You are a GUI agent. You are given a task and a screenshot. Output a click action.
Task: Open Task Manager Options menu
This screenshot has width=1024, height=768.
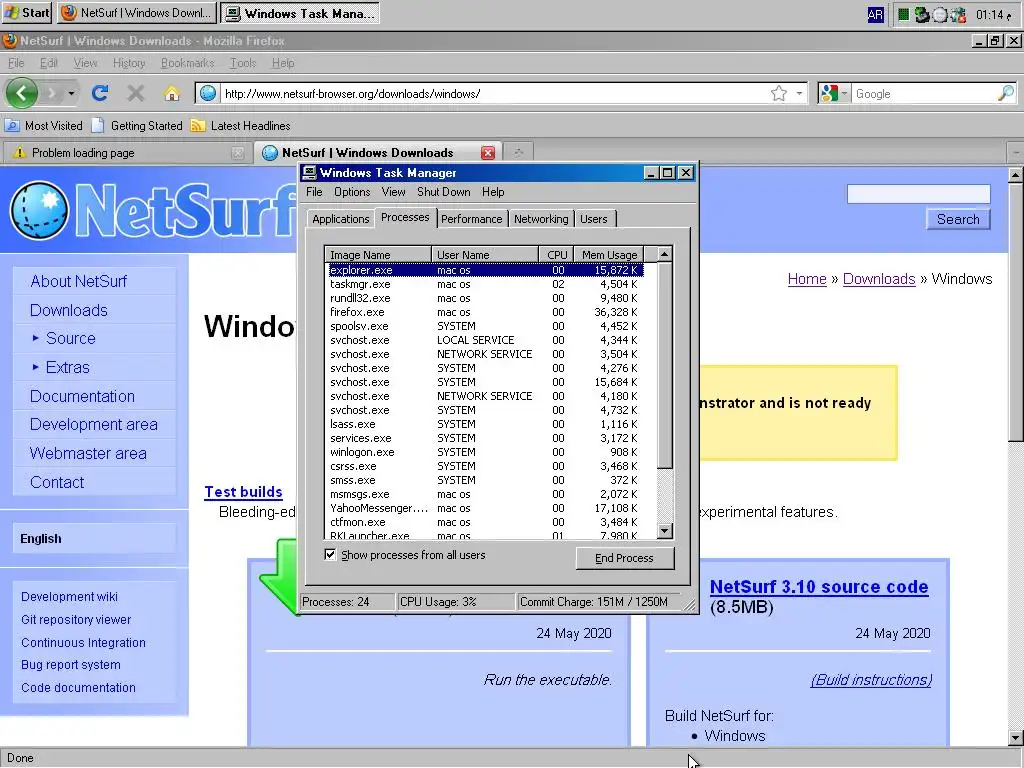tap(352, 192)
